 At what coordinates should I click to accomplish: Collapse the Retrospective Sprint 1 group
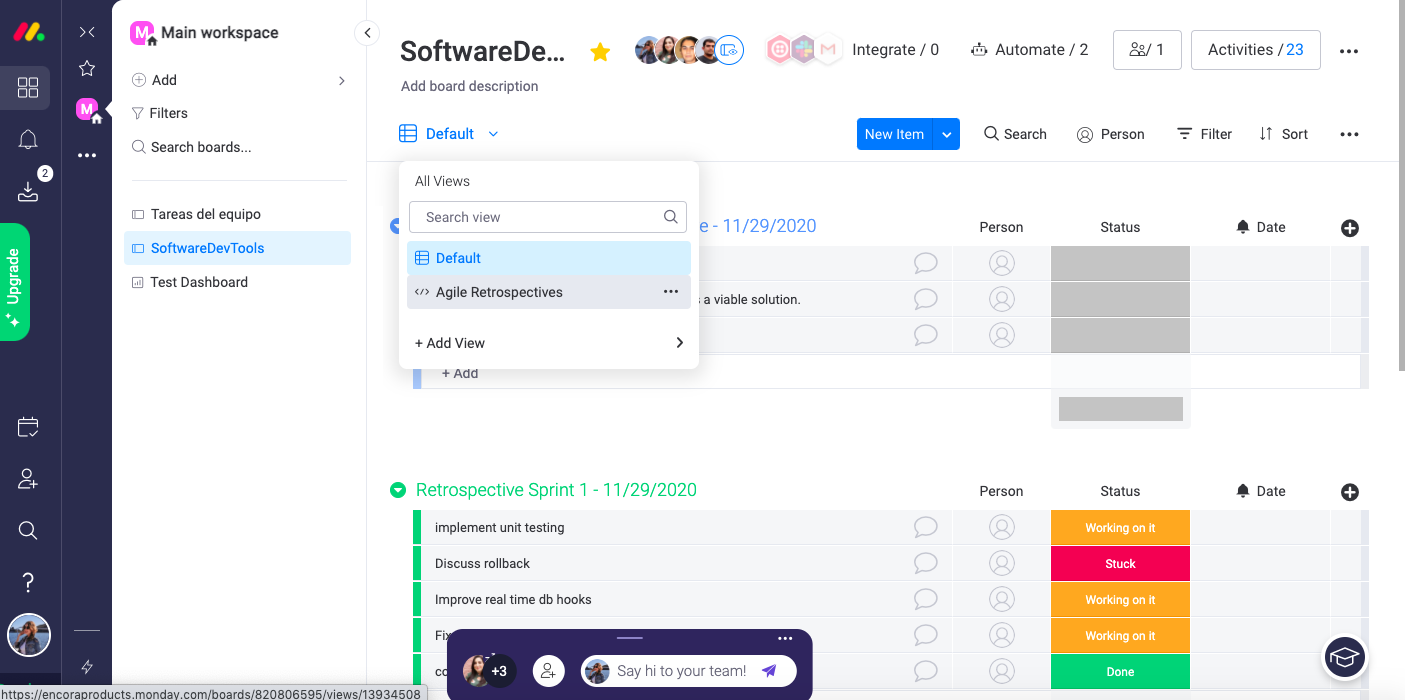coord(398,490)
